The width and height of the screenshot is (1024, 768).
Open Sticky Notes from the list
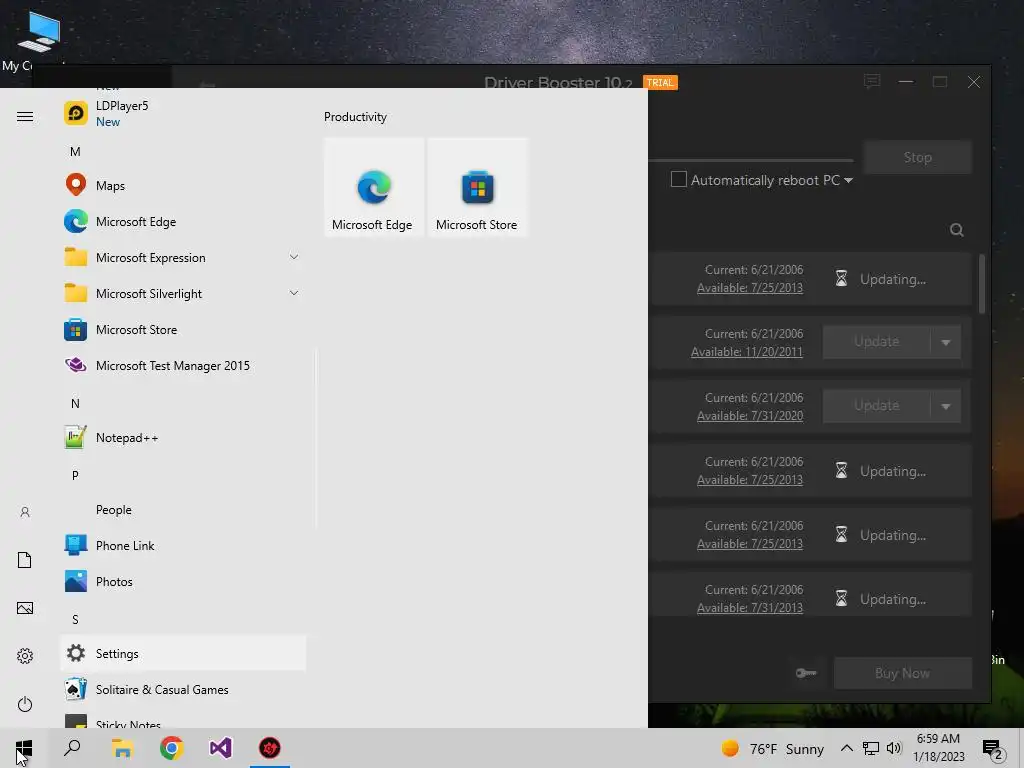[183, 718]
